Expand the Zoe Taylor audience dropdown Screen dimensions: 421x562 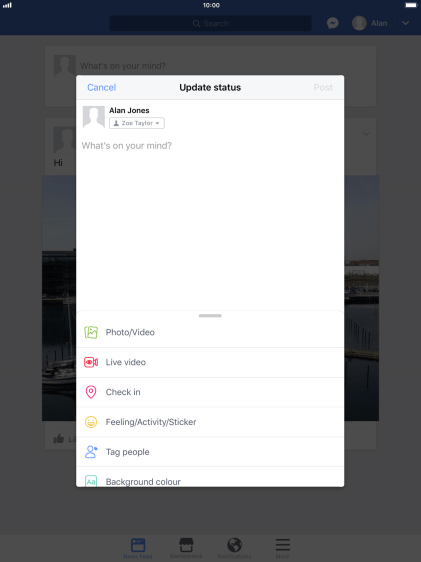(137, 123)
